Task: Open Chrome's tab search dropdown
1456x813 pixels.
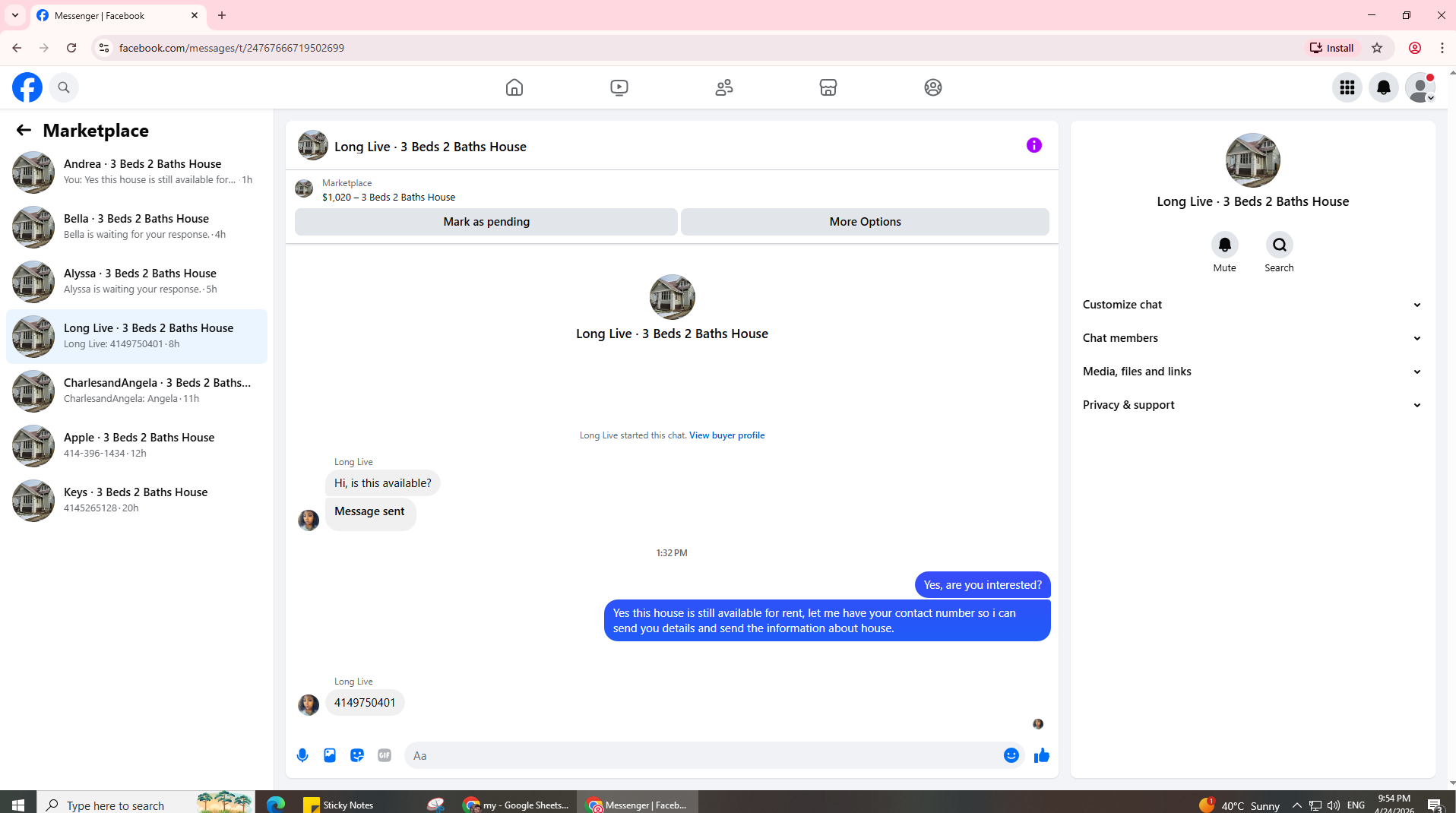Action: [x=15, y=15]
